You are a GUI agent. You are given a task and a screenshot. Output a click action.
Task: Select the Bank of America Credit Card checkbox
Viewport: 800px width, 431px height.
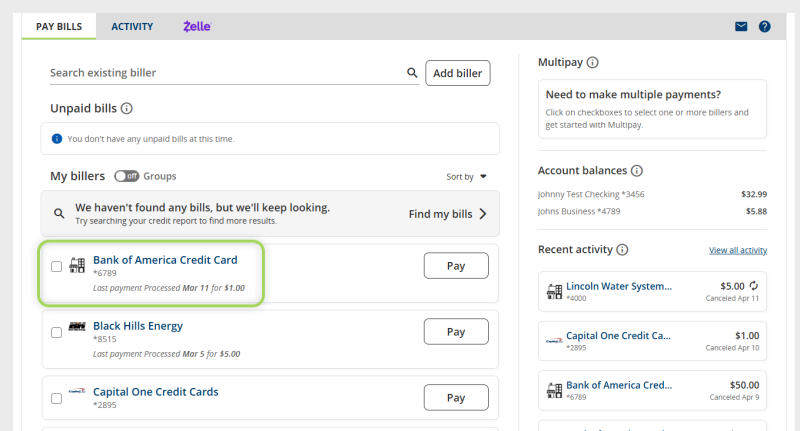coord(57,266)
